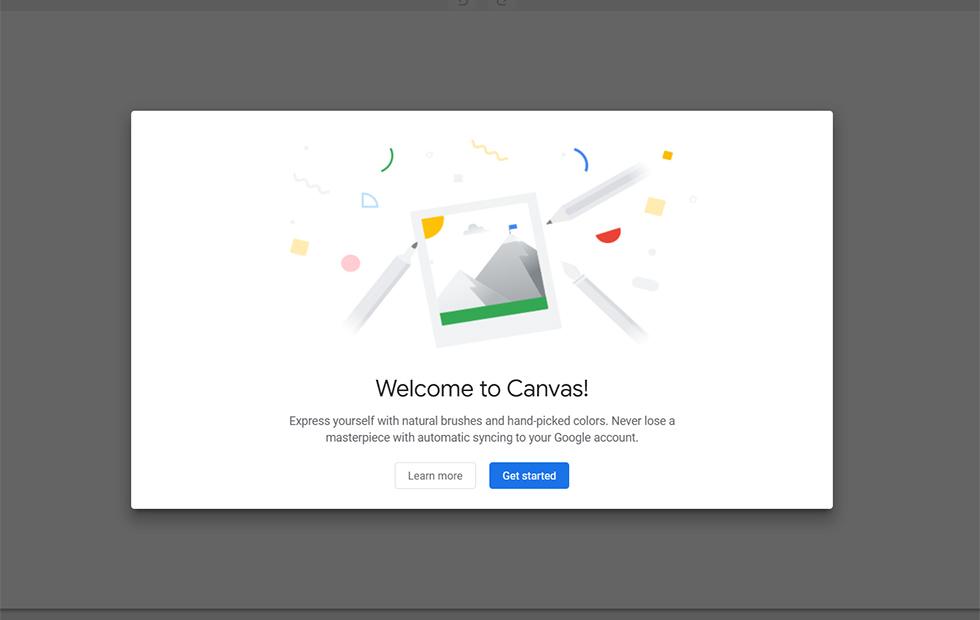
Task: Click the mountain picture illustration
Action: tap(485, 270)
